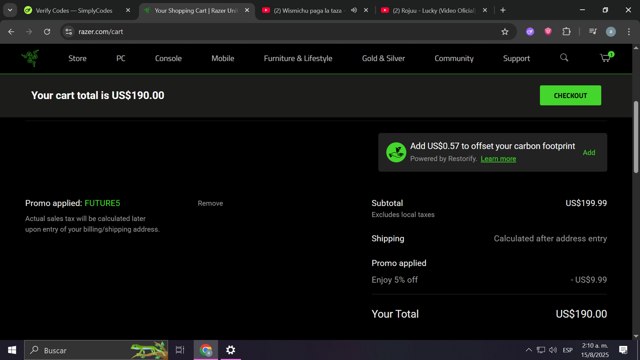Screen dimensions: 640x360
Task: Click the Chrome icon on the taskbar
Action: (206, 350)
